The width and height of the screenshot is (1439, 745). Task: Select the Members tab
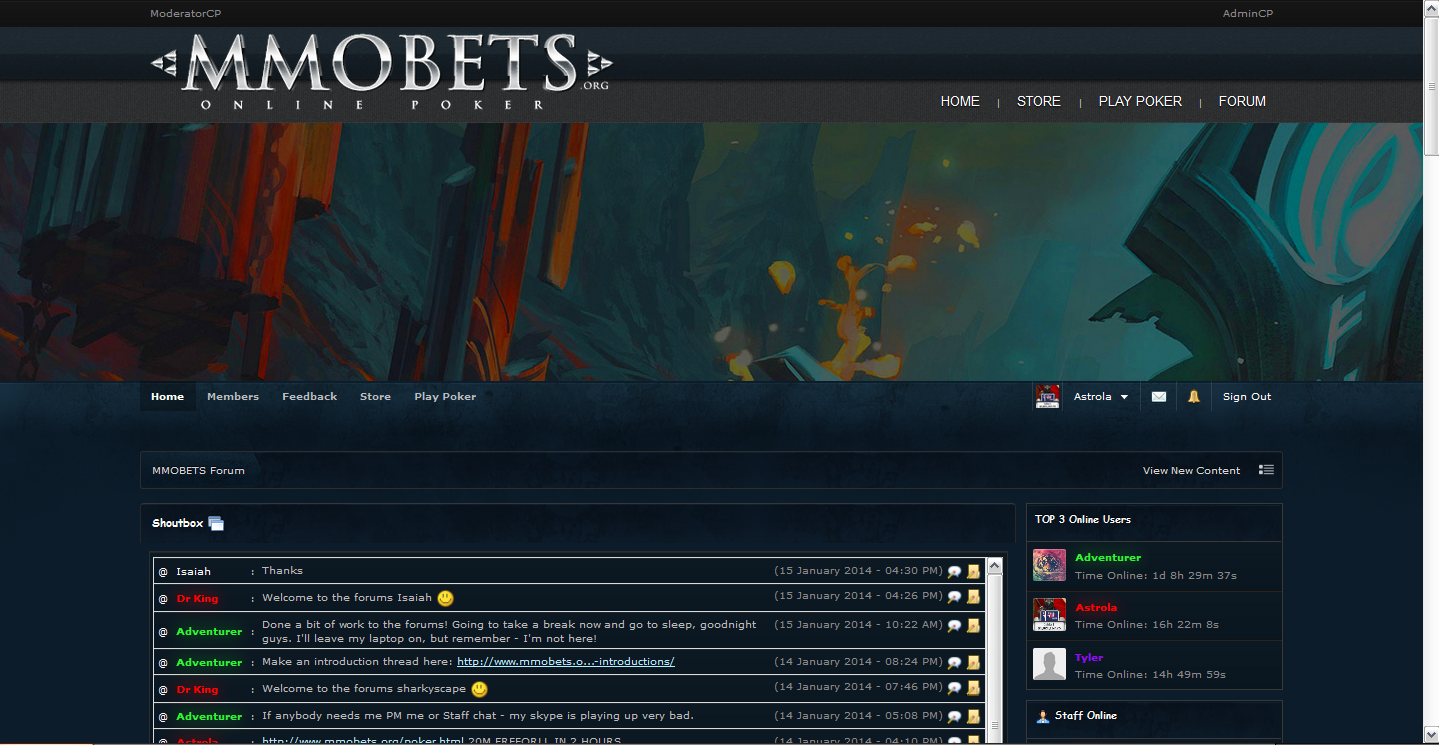tap(233, 397)
